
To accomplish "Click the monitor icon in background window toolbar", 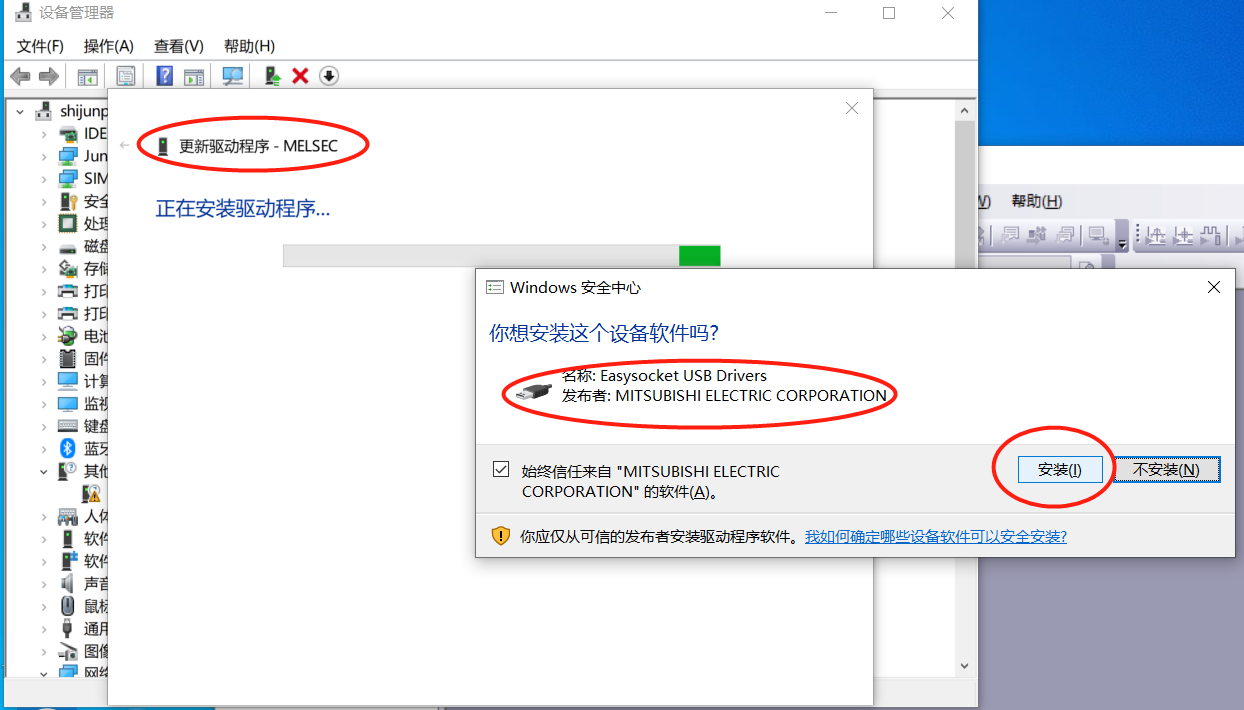I will point(1098,236).
